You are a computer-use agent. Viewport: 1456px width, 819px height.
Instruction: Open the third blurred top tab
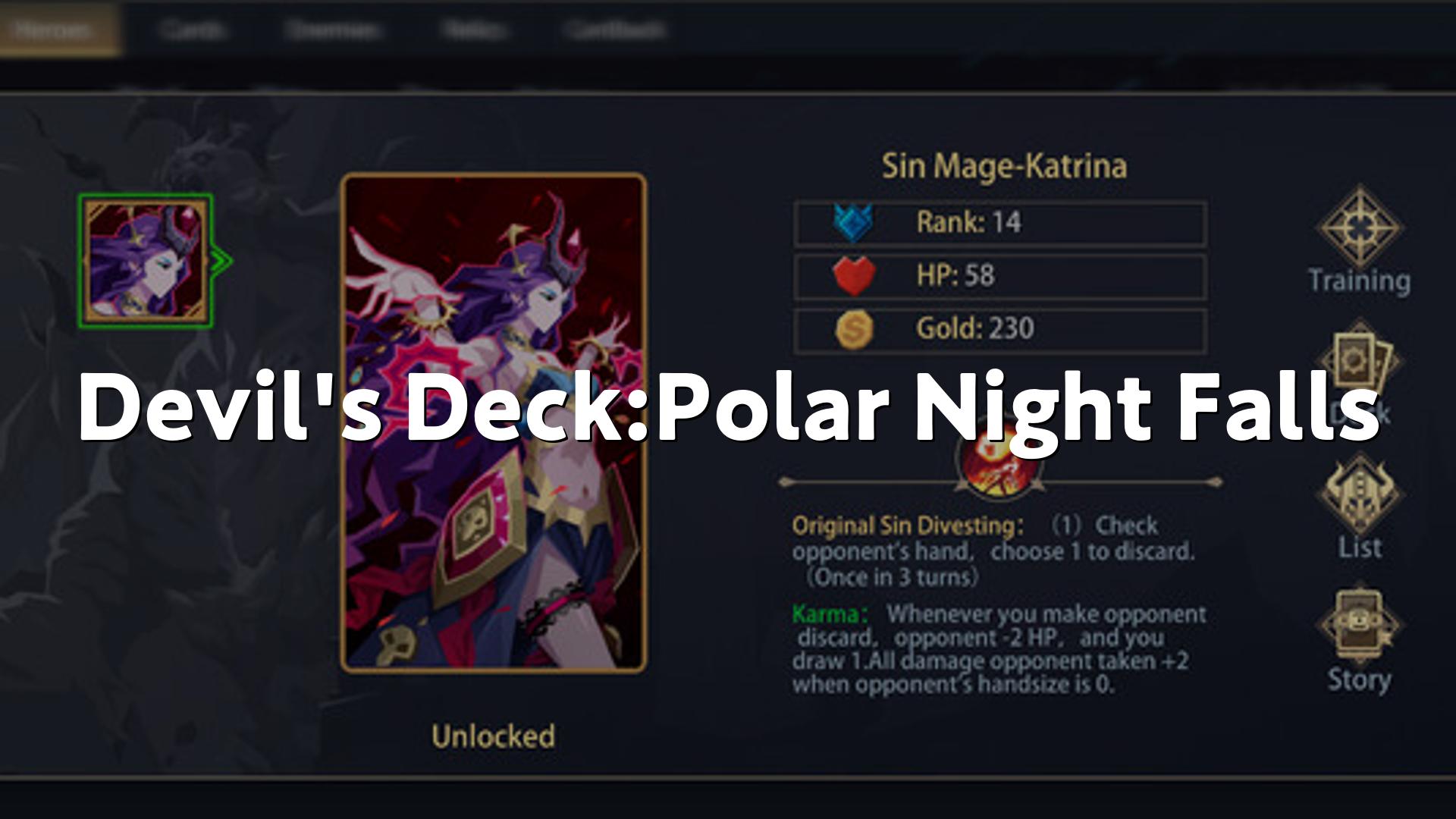click(x=331, y=30)
